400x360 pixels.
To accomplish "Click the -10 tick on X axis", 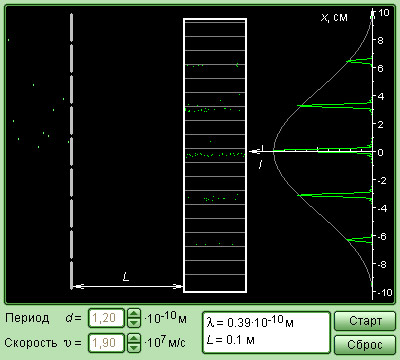I will [384, 293].
